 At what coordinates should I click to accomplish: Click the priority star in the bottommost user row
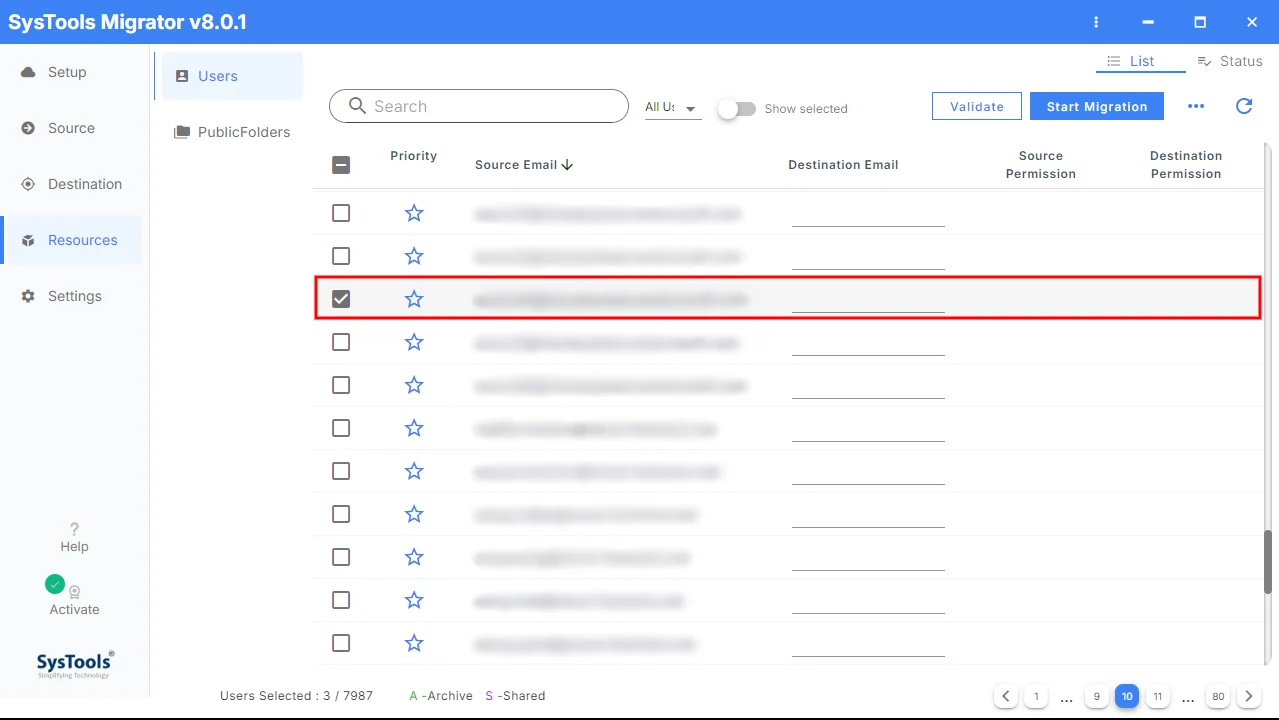click(414, 643)
